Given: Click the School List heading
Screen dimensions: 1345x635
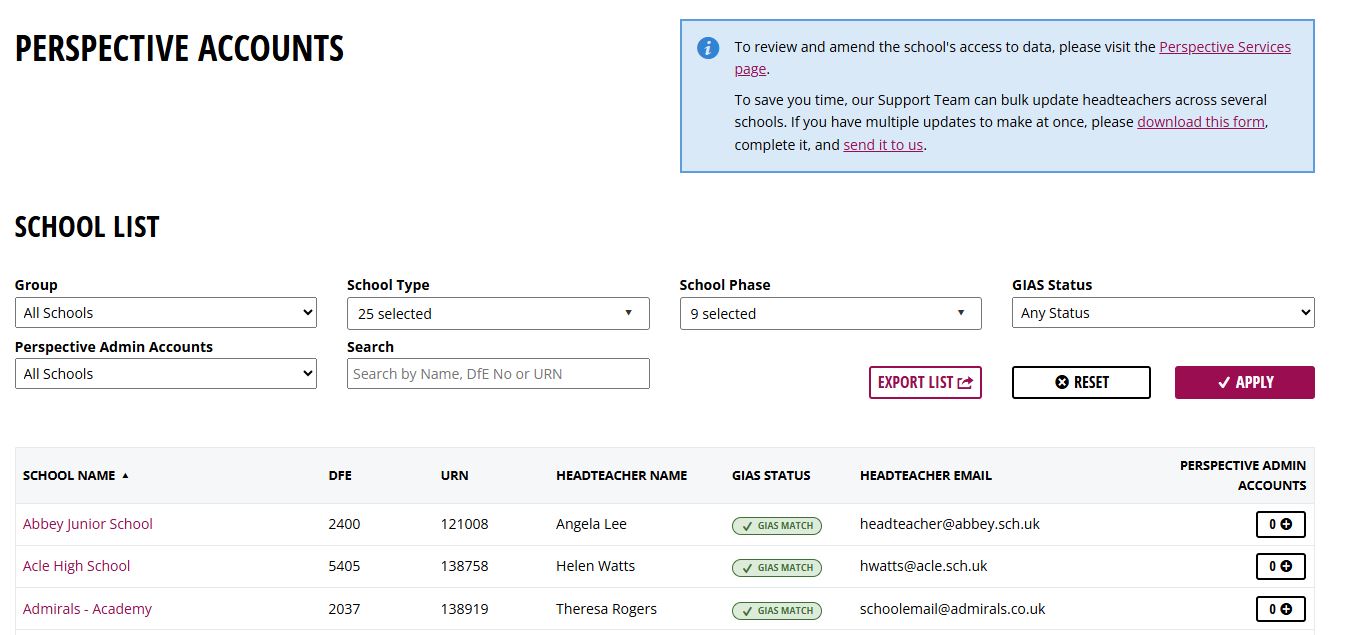Looking at the screenshot, I should pyautogui.click(x=87, y=227).
